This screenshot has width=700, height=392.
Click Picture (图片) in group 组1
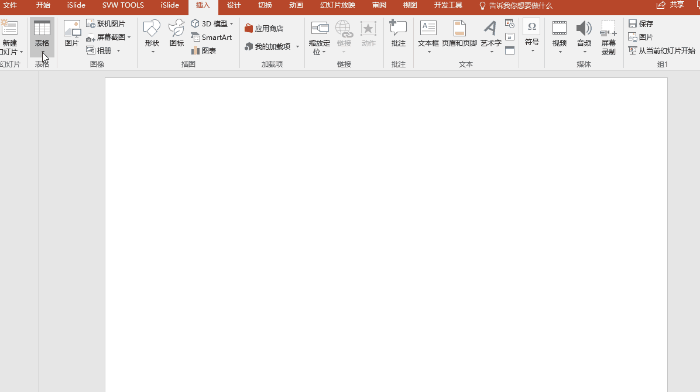(641, 37)
